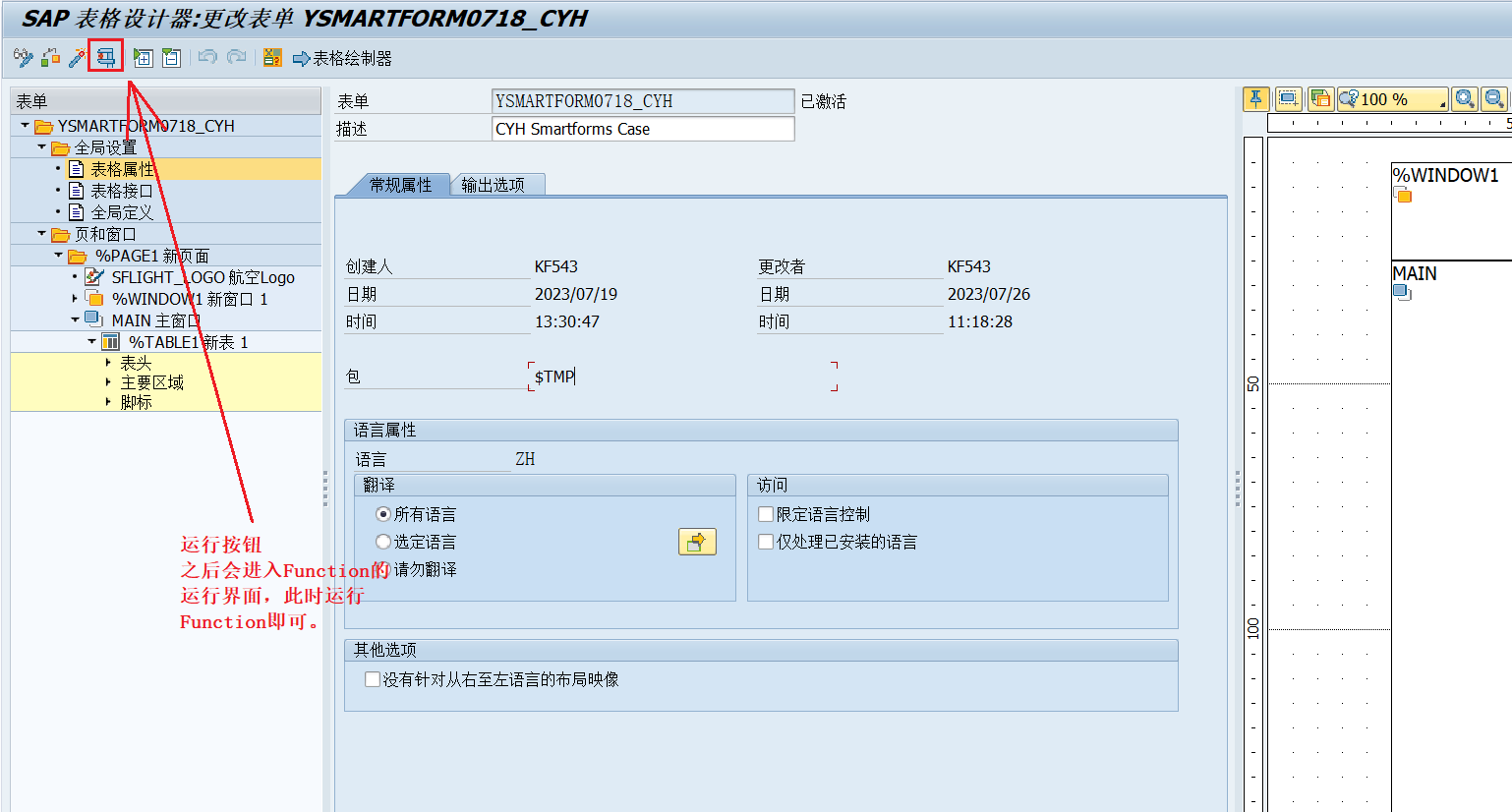
Task: Click the %PAGE1 folder icon
Action: pos(78,256)
